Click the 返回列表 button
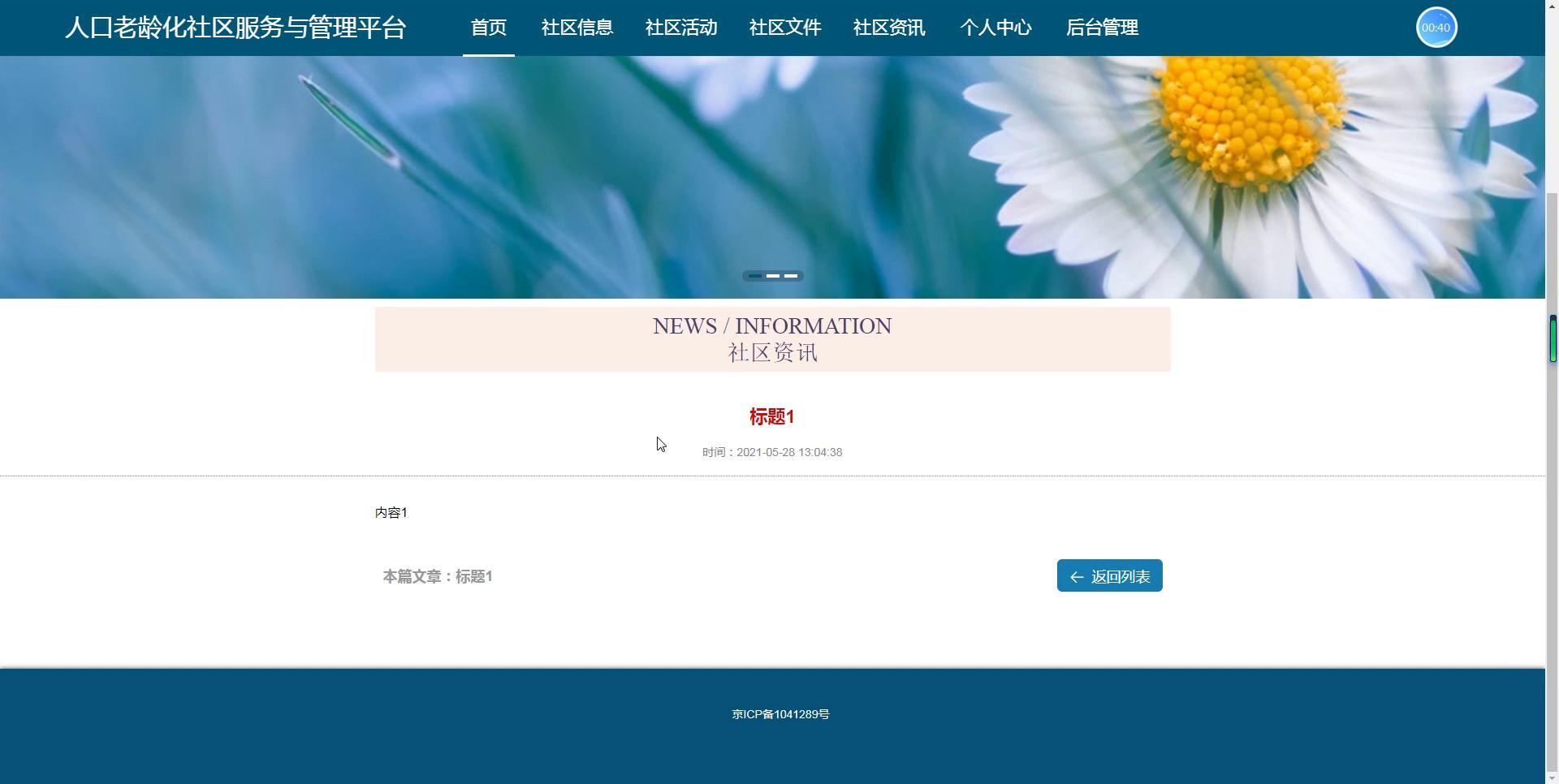The height and width of the screenshot is (784, 1559). [x=1109, y=575]
